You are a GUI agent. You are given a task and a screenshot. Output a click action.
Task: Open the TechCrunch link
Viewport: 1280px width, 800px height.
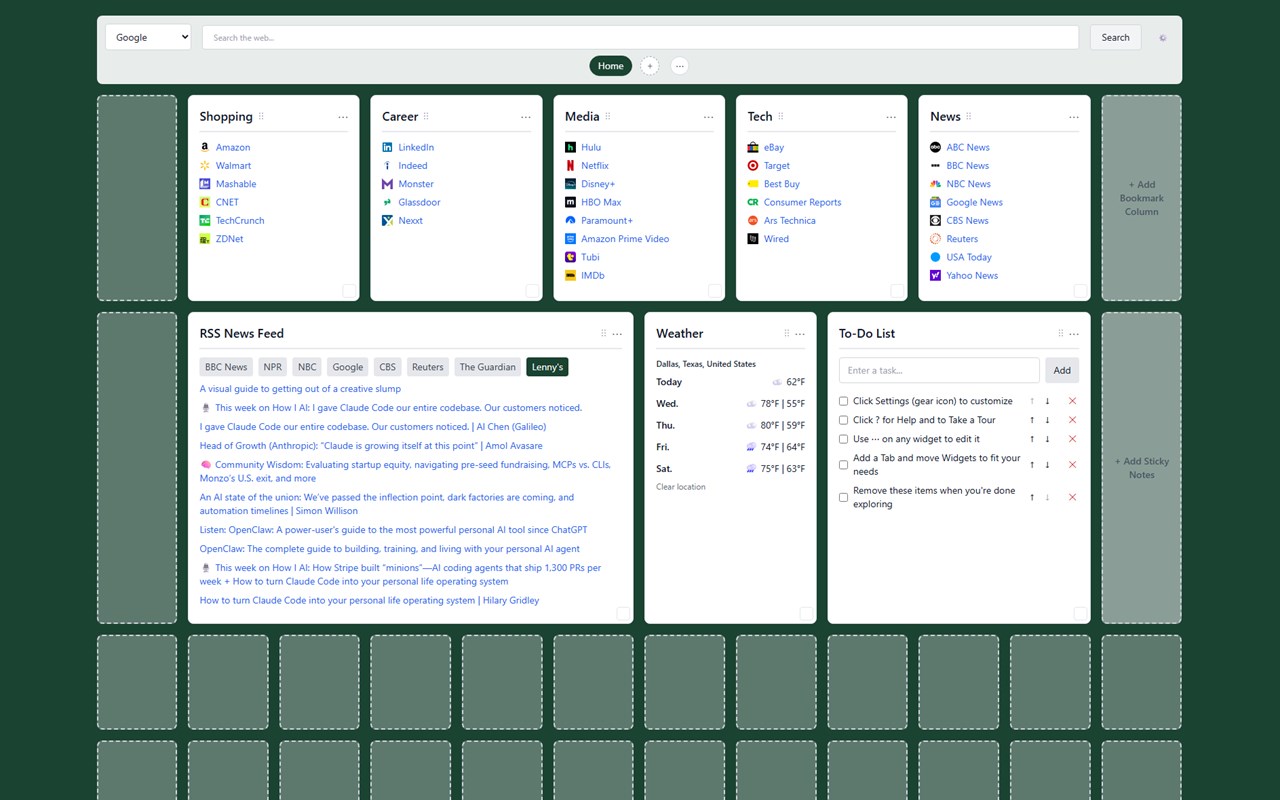(x=240, y=221)
